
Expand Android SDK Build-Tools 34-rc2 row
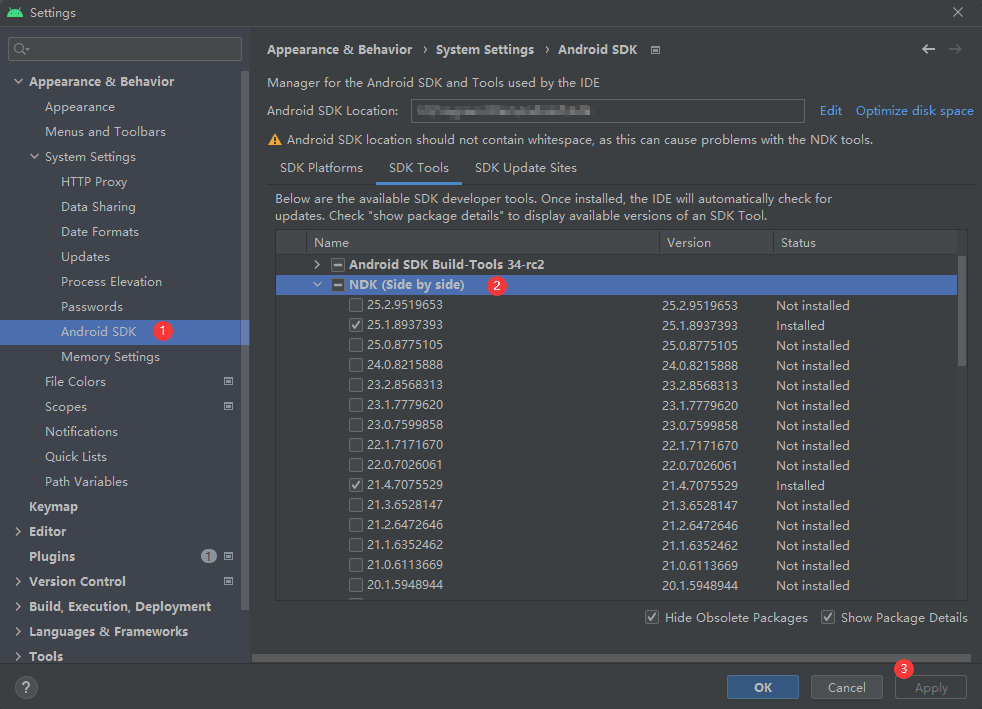point(317,265)
